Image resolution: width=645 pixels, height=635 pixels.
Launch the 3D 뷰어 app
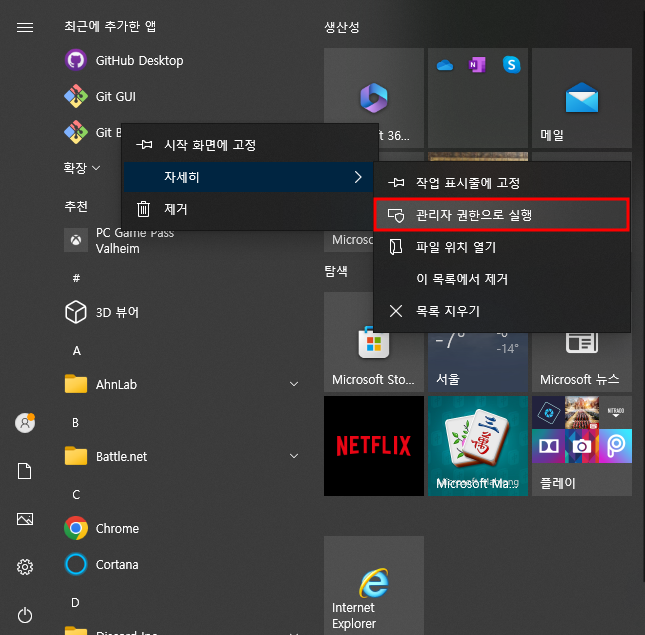click(102, 312)
